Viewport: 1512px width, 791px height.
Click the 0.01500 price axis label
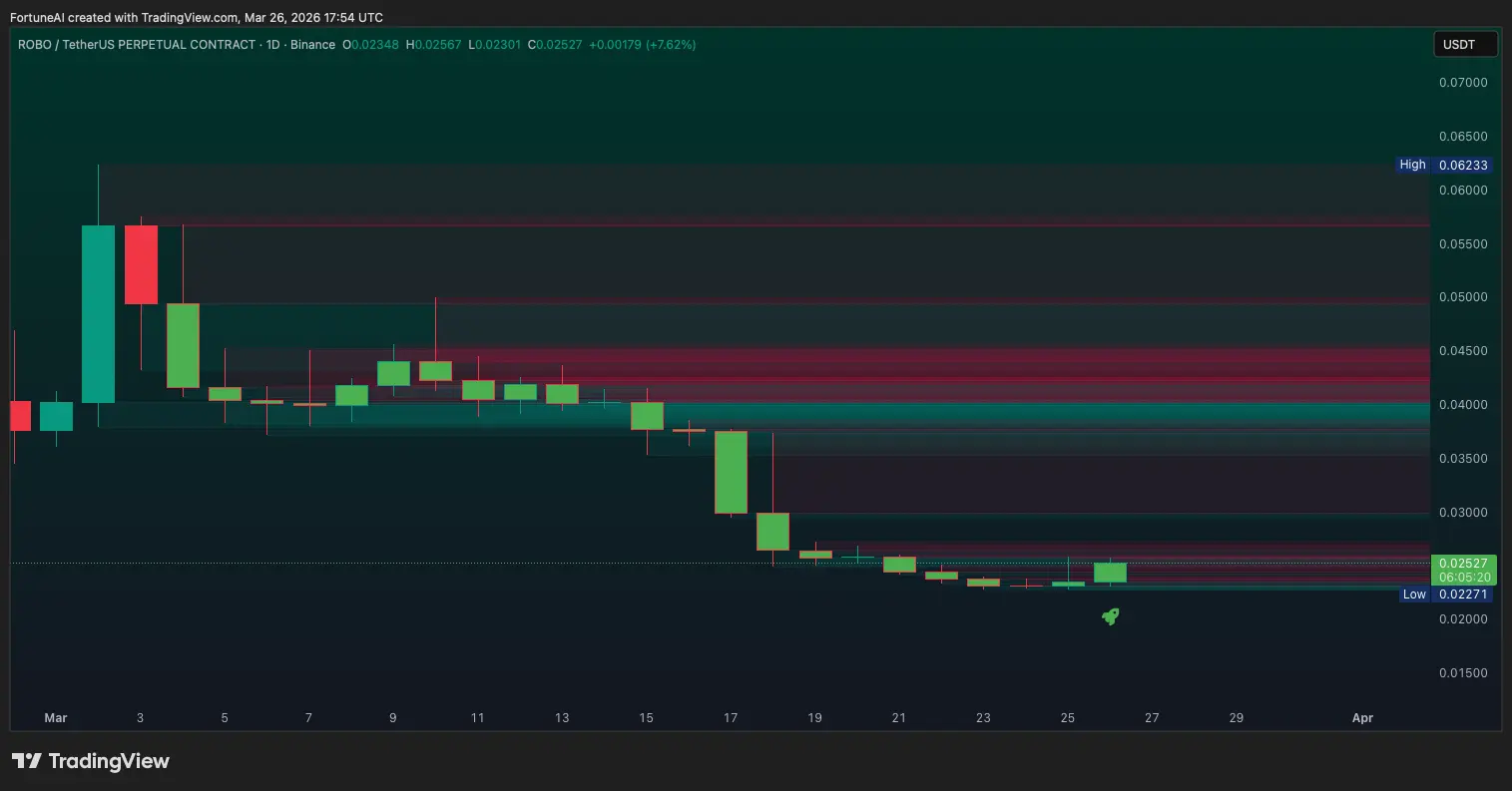click(x=1463, y=673)
